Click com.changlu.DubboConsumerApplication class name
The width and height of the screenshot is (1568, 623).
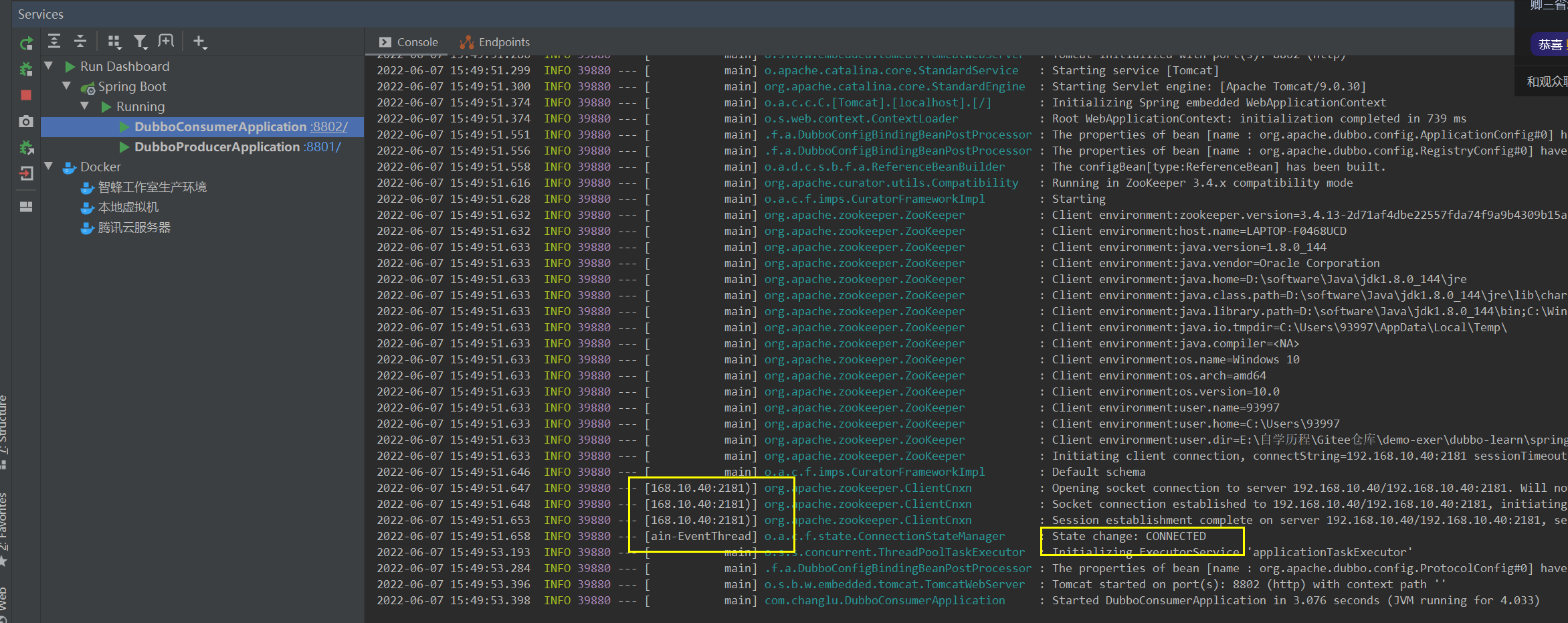[x=884, y=600]
